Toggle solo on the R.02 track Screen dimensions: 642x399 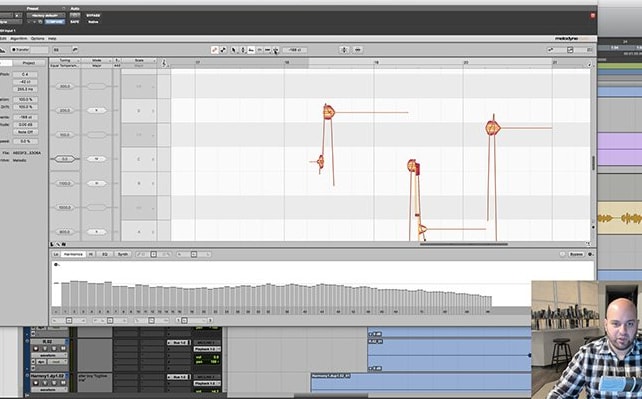(54, 349)
